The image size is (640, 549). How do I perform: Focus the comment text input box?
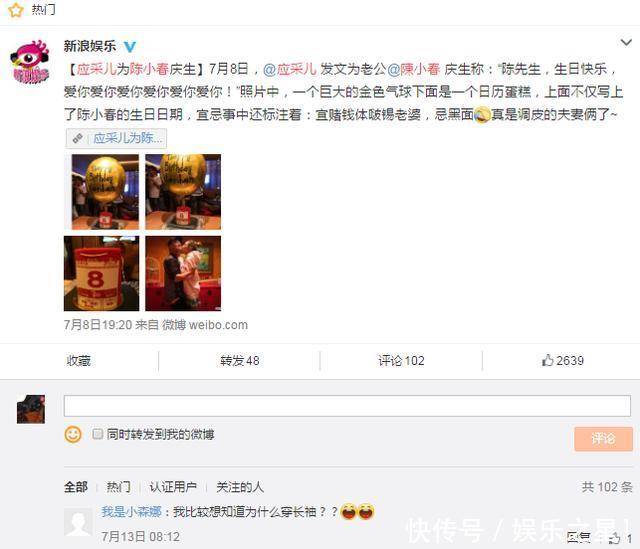347,406
